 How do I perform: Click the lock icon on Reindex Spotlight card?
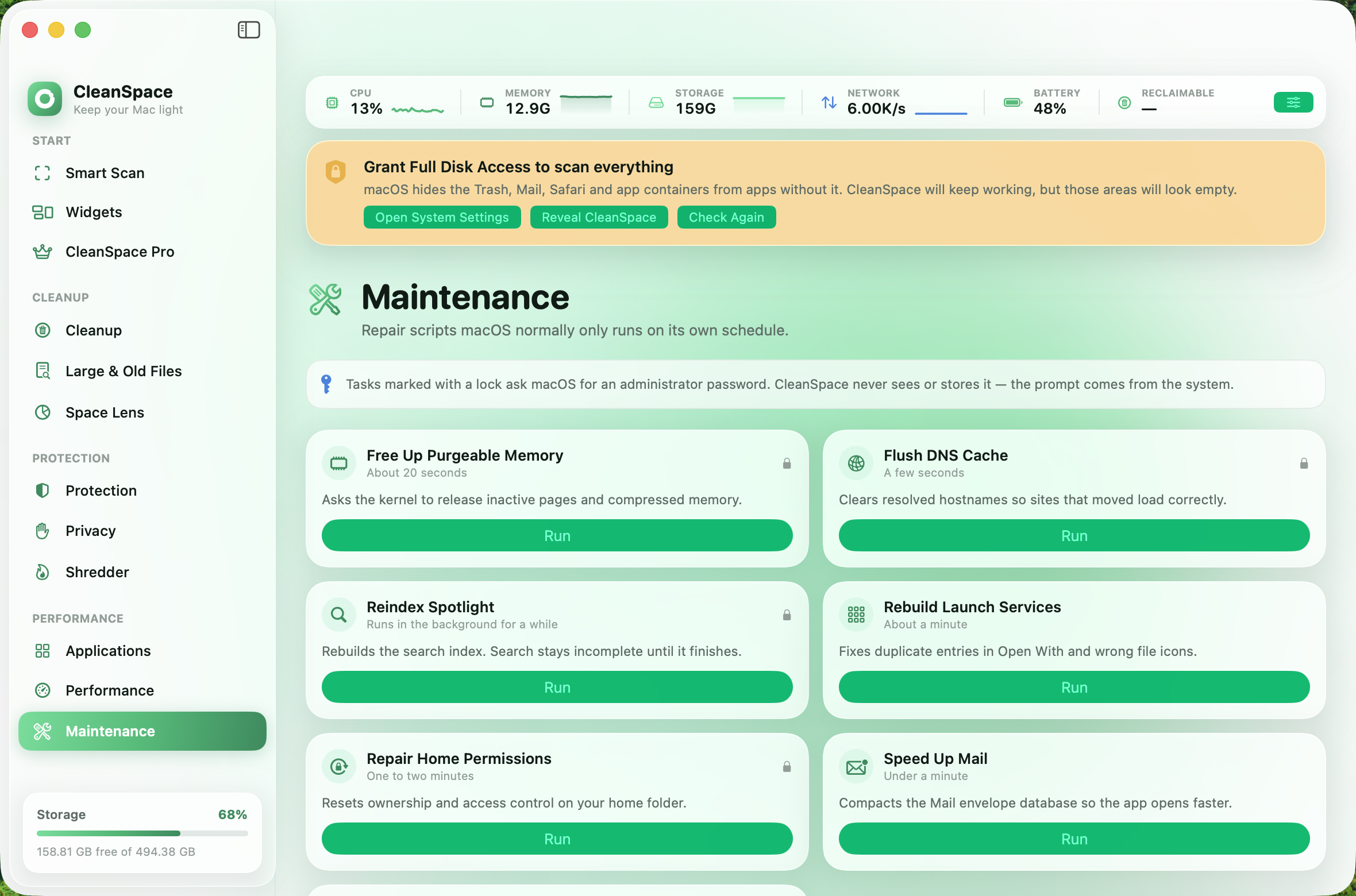[787, 615]
